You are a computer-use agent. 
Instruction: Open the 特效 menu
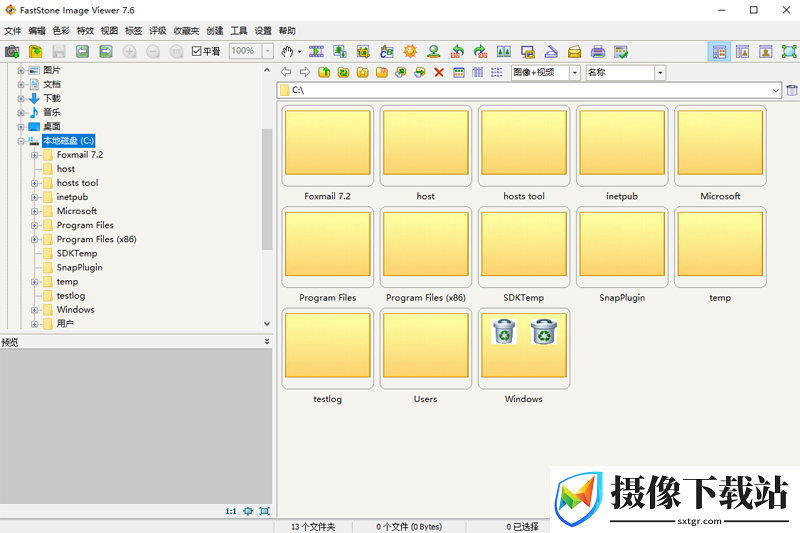[x=85, y=31]
